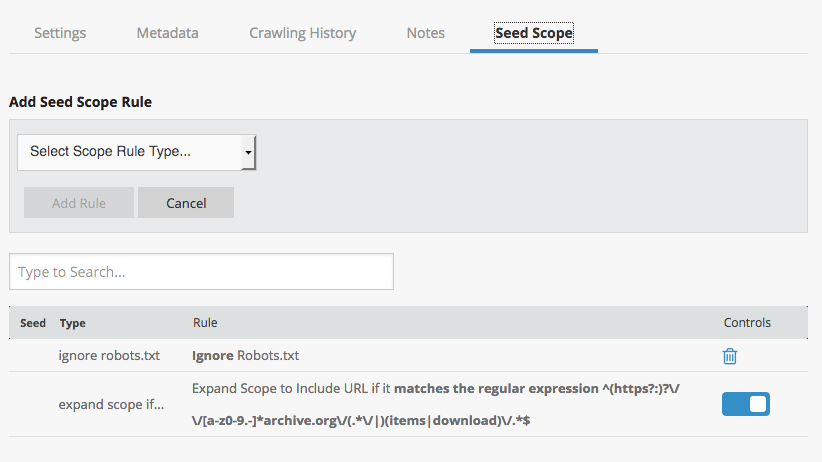Click the Controls column header
Image resolution: width=822 pixels, height=462 pixels.
coord(747,323)
